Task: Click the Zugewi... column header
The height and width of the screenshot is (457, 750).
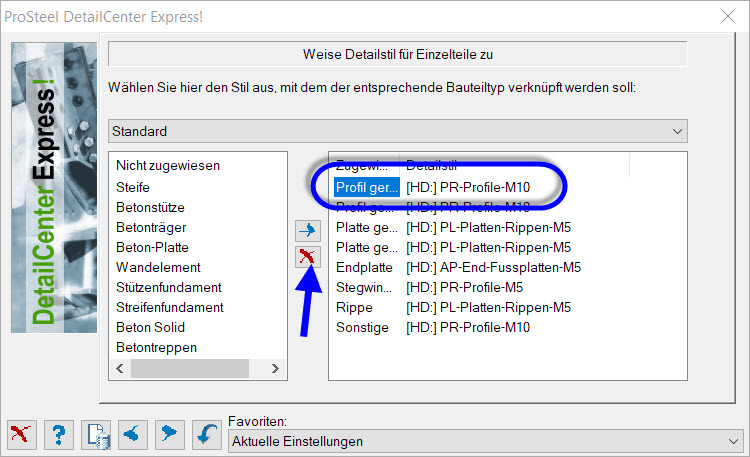Action: (x=364, y=165)
